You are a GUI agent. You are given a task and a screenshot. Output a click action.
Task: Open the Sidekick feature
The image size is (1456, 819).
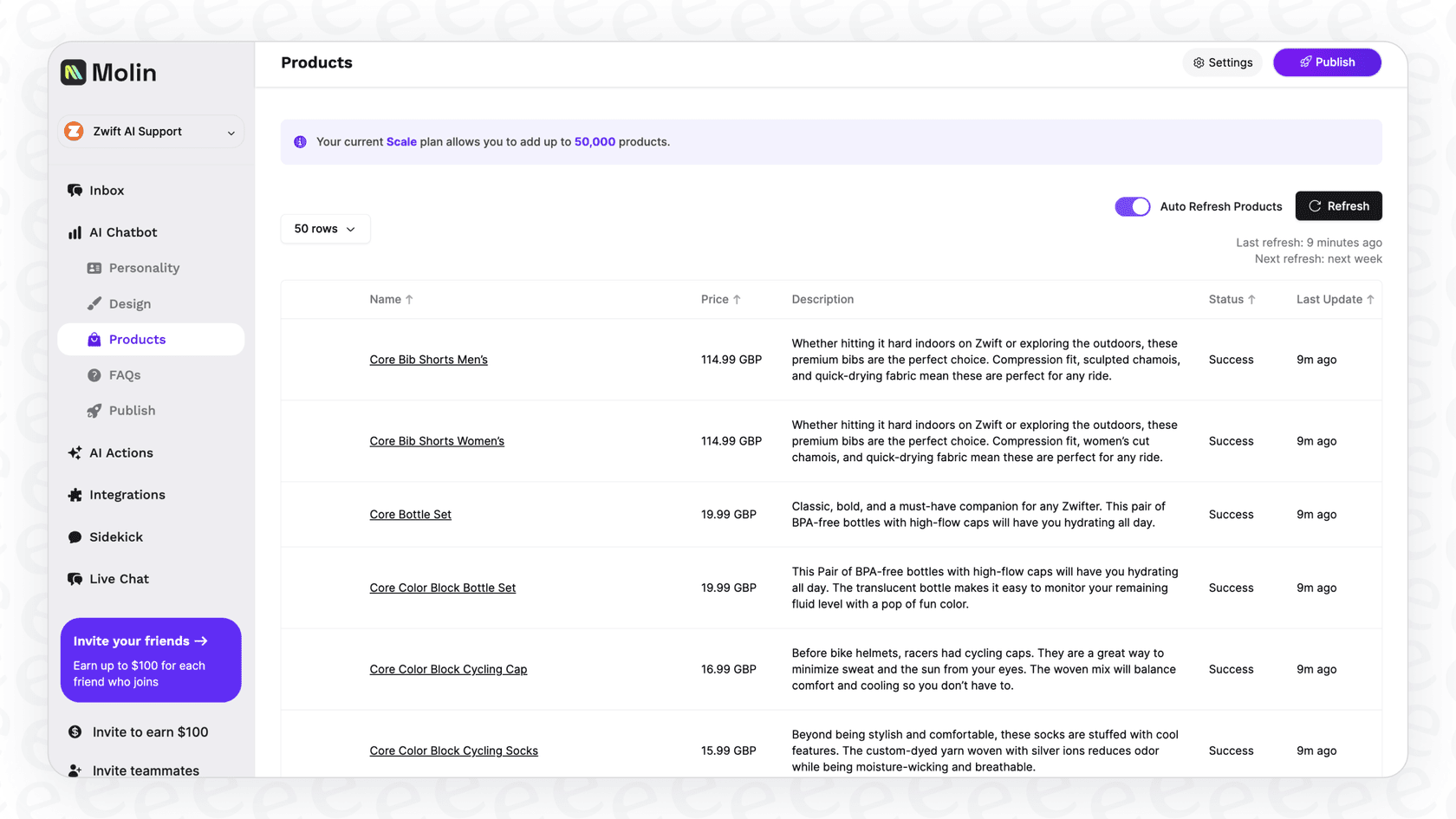[x=115, y=536]
